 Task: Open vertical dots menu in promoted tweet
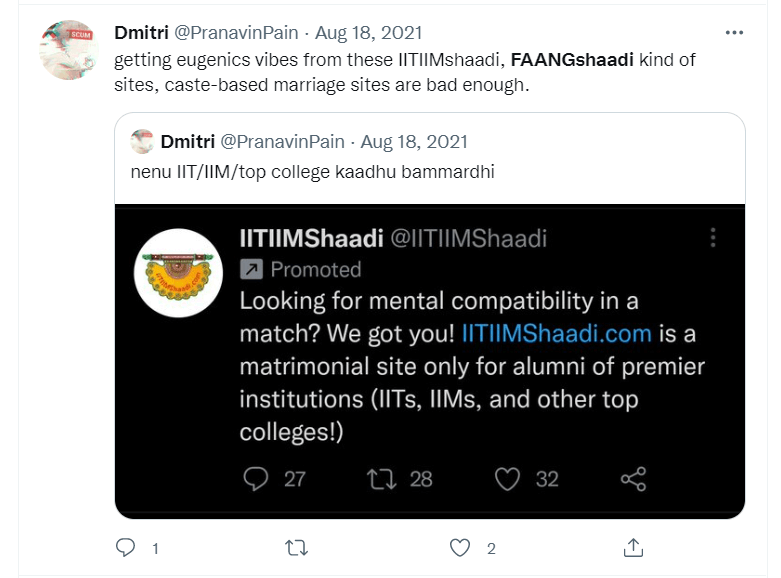pyautogui.click(x=713, y=238)
